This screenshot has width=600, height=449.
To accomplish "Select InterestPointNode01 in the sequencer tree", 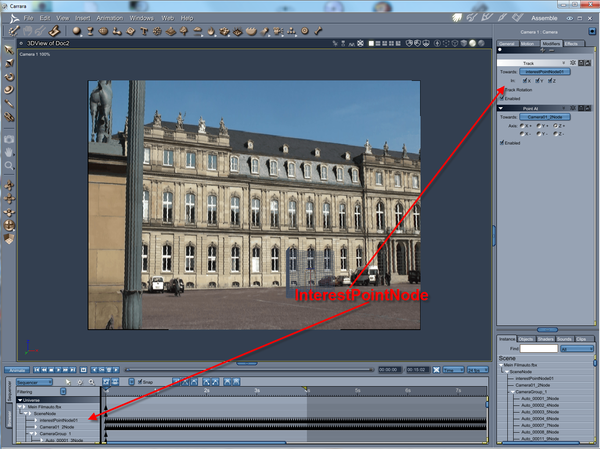I will (59, 420).
